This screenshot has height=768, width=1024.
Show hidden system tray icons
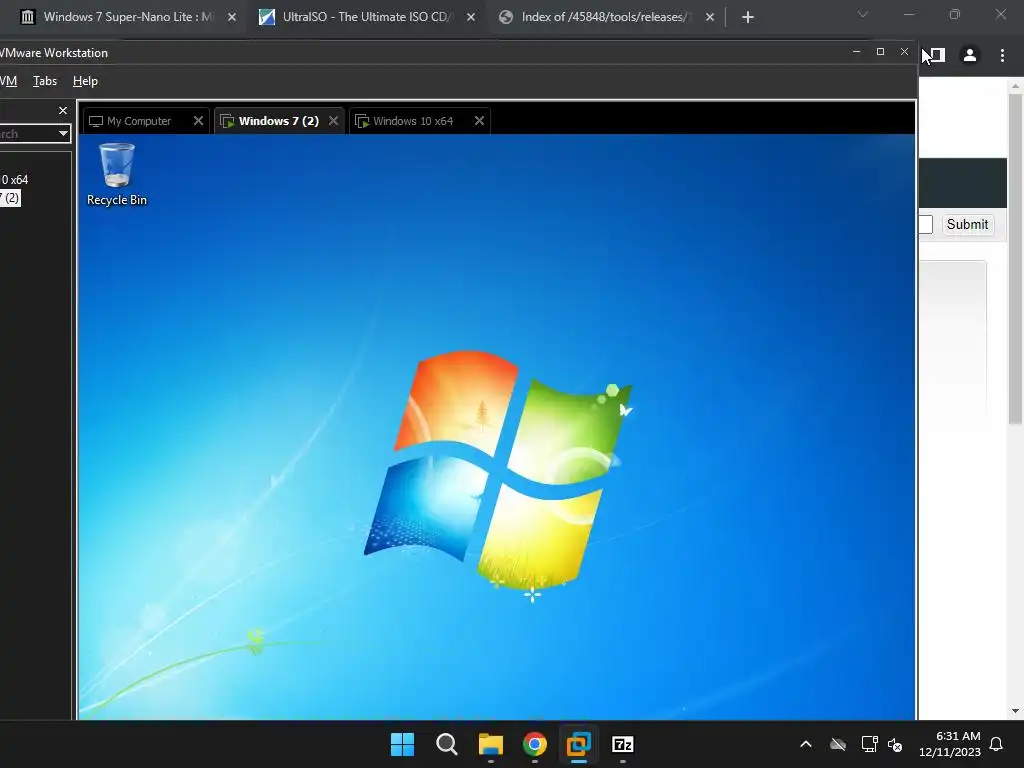click(x=806, y=744)
